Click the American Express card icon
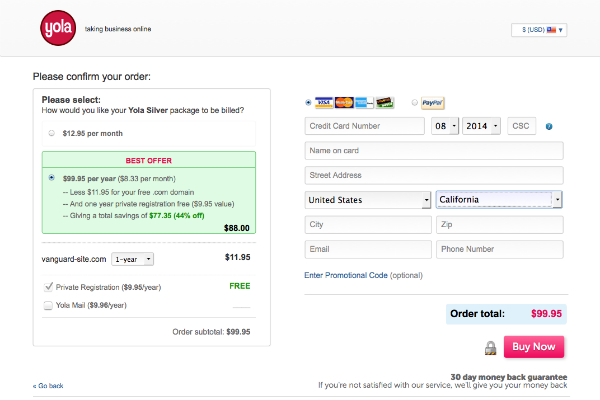This screenshot has width=600, height=400. point(364,103)
